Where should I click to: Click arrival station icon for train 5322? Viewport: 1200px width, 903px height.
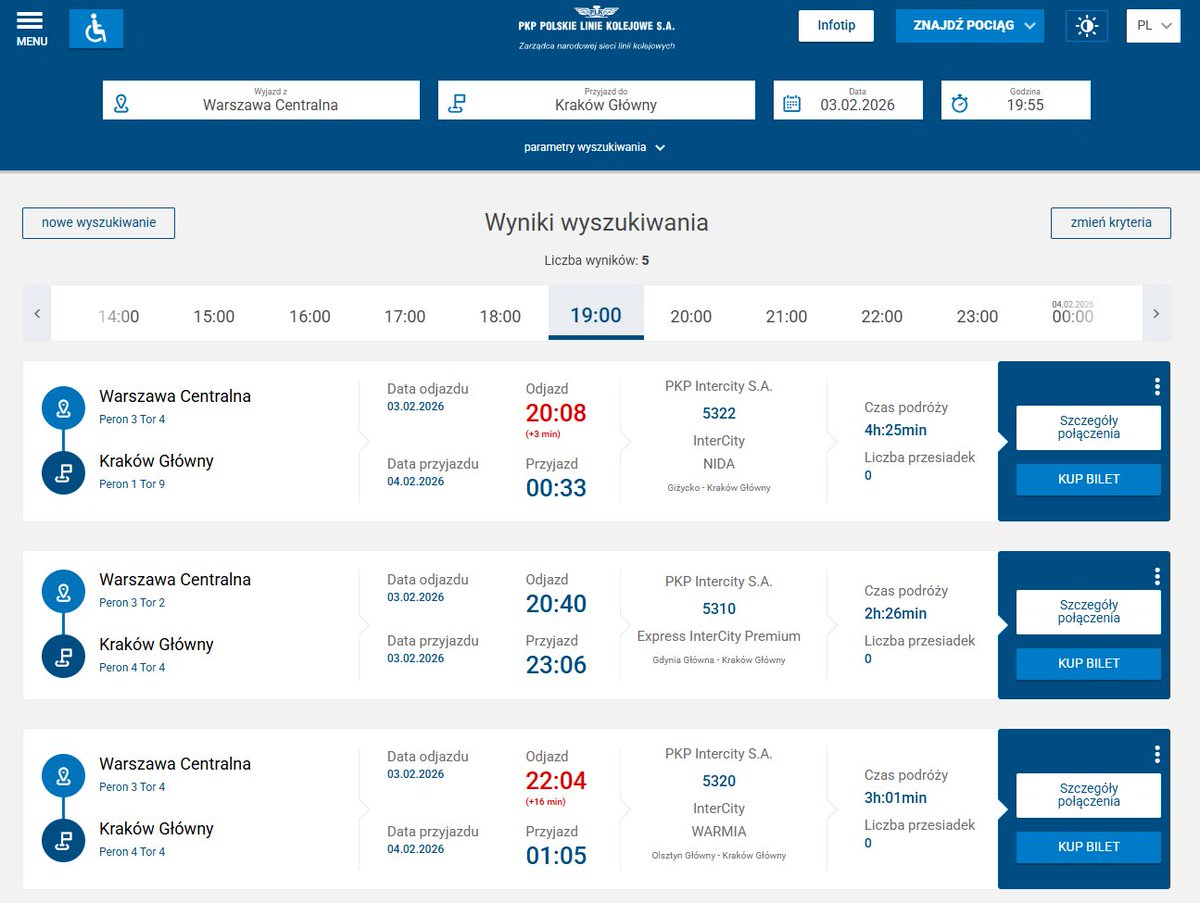tap(63, 473)
